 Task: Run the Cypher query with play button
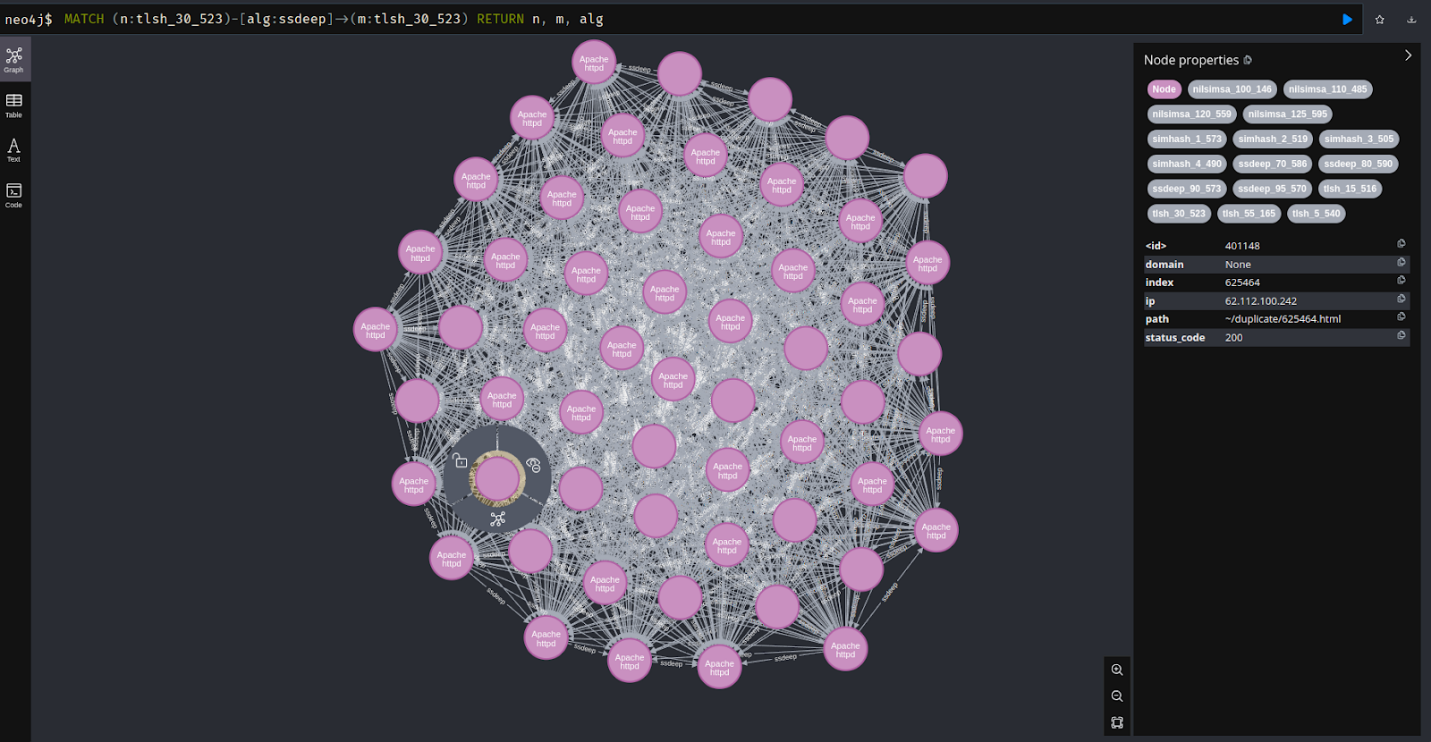(1347, 19)
